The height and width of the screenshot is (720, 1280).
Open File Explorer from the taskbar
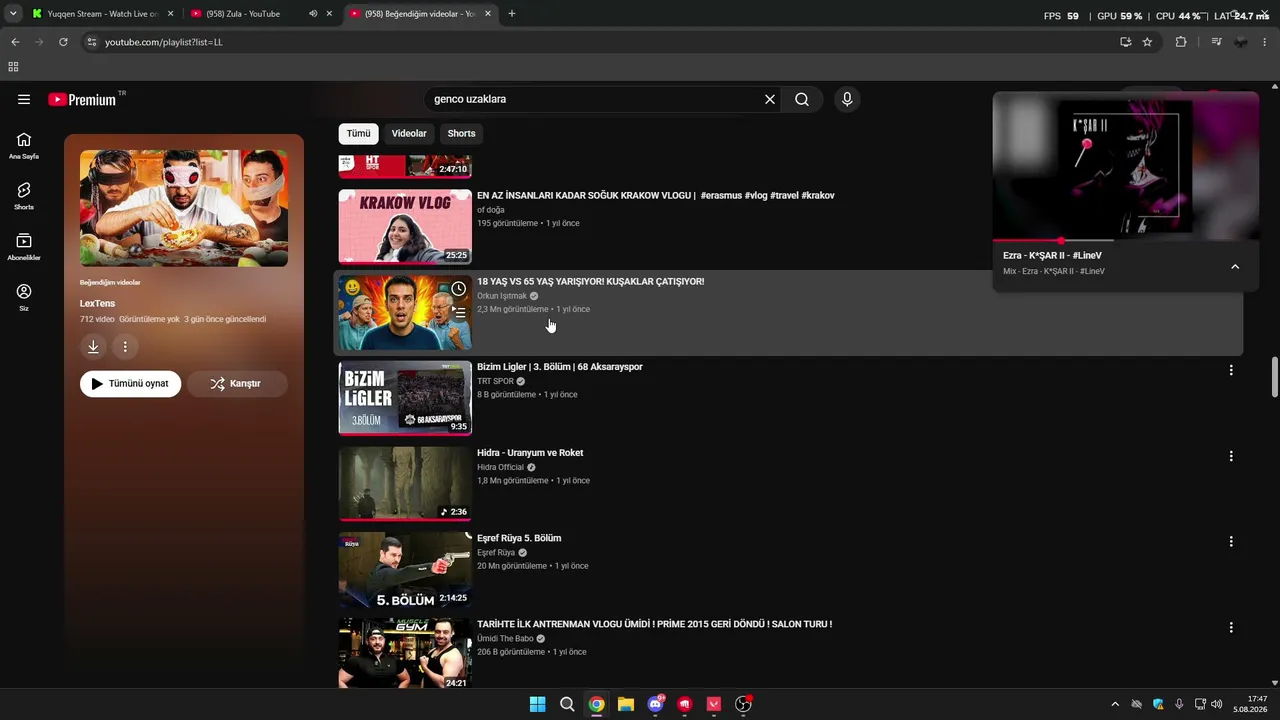(626, 704)
